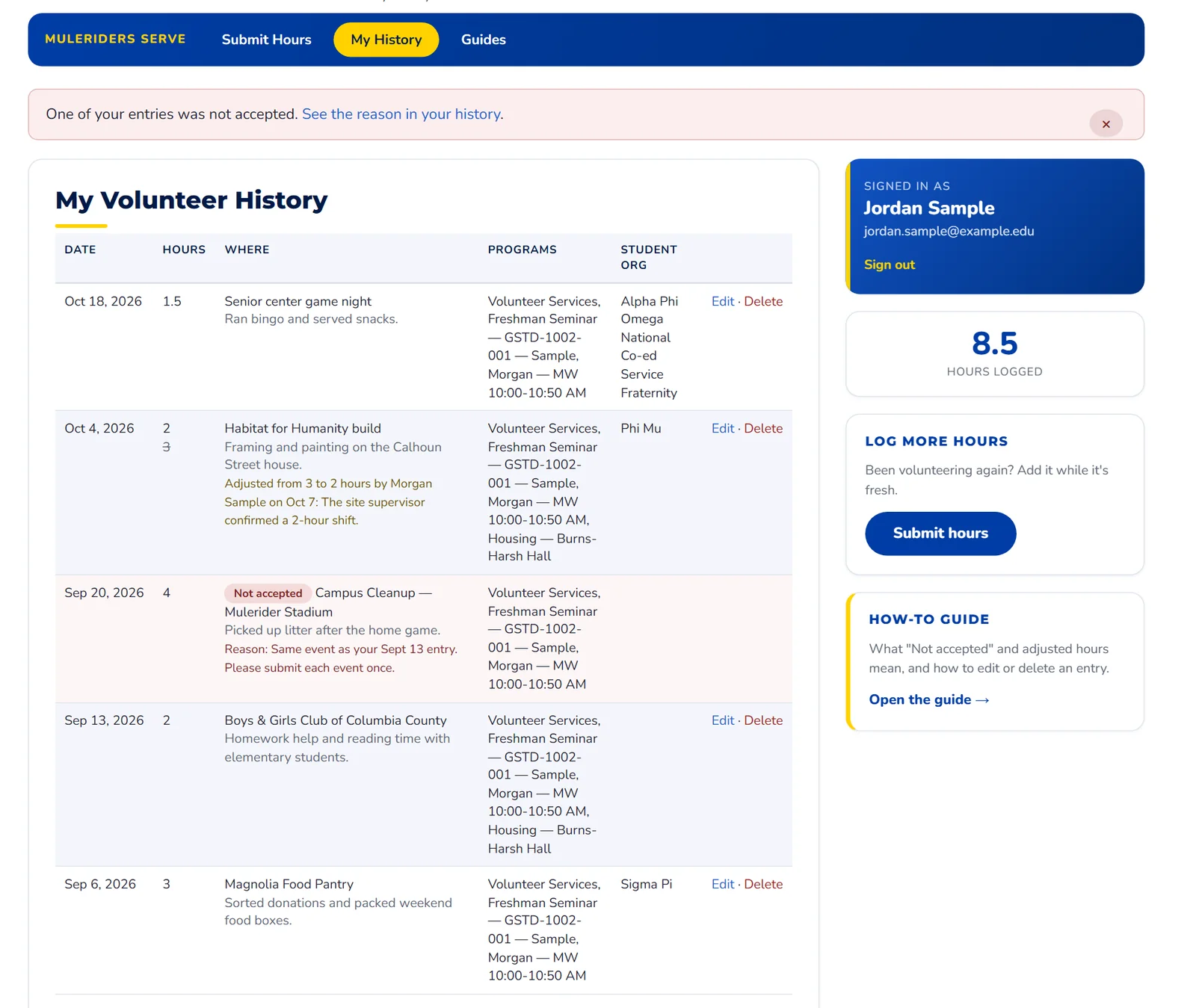Click the Sep 6, 2026 date cell
The height and width of the screenshot is (1008, 1196).
tap(100, 884)
